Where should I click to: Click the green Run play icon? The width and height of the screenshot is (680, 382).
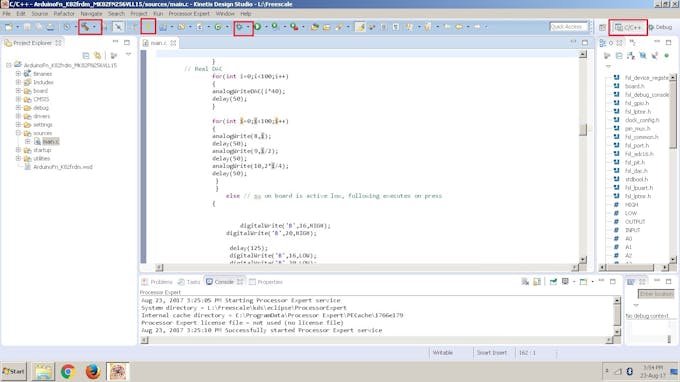point(258,27)
